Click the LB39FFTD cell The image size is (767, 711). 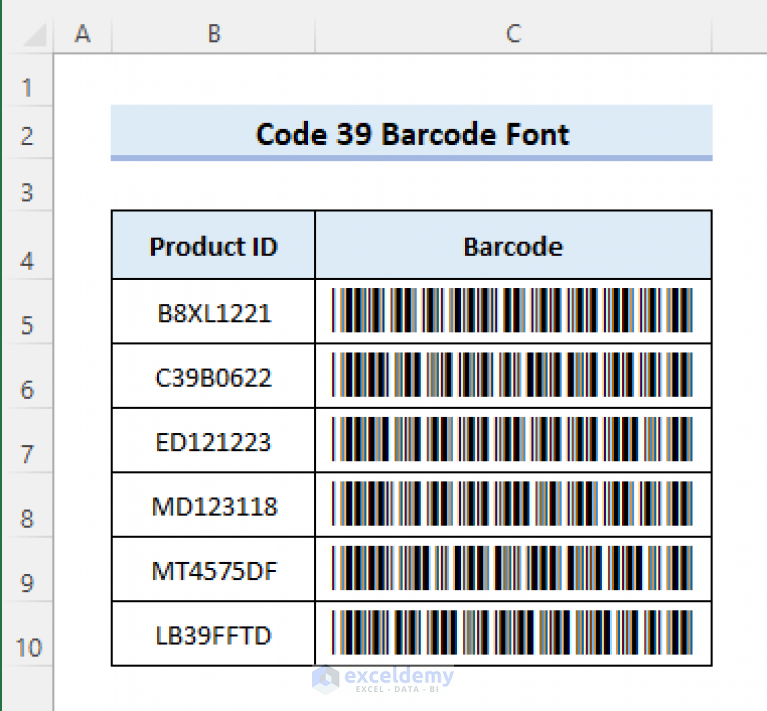pos(213,634)
